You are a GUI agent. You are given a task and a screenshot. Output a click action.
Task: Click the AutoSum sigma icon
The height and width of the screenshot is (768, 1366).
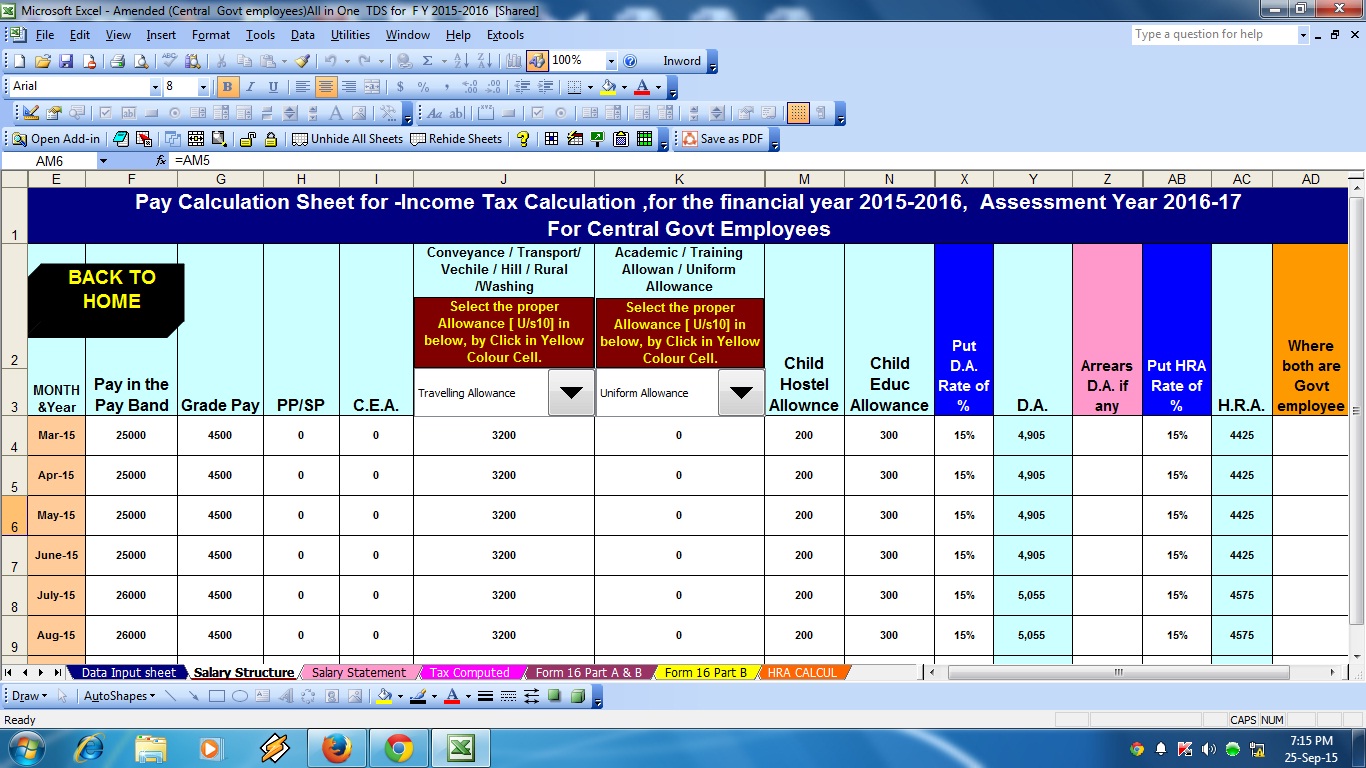(427, 61)
